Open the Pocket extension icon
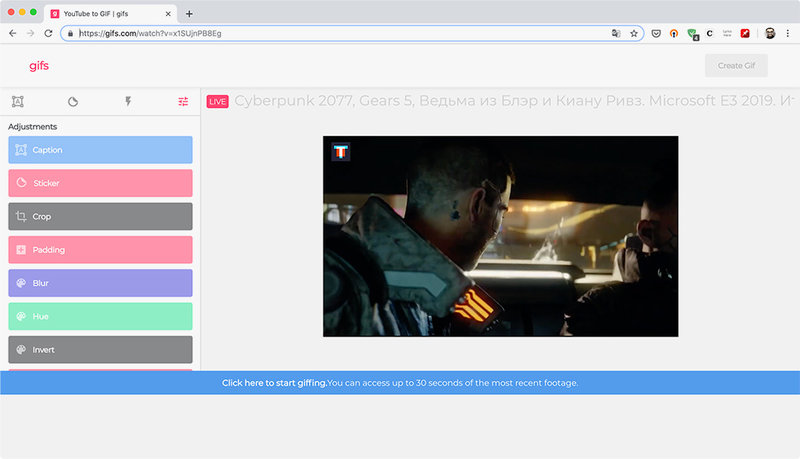Image resolution: width=800 pixels, height=459 pixels. point(656,33)
